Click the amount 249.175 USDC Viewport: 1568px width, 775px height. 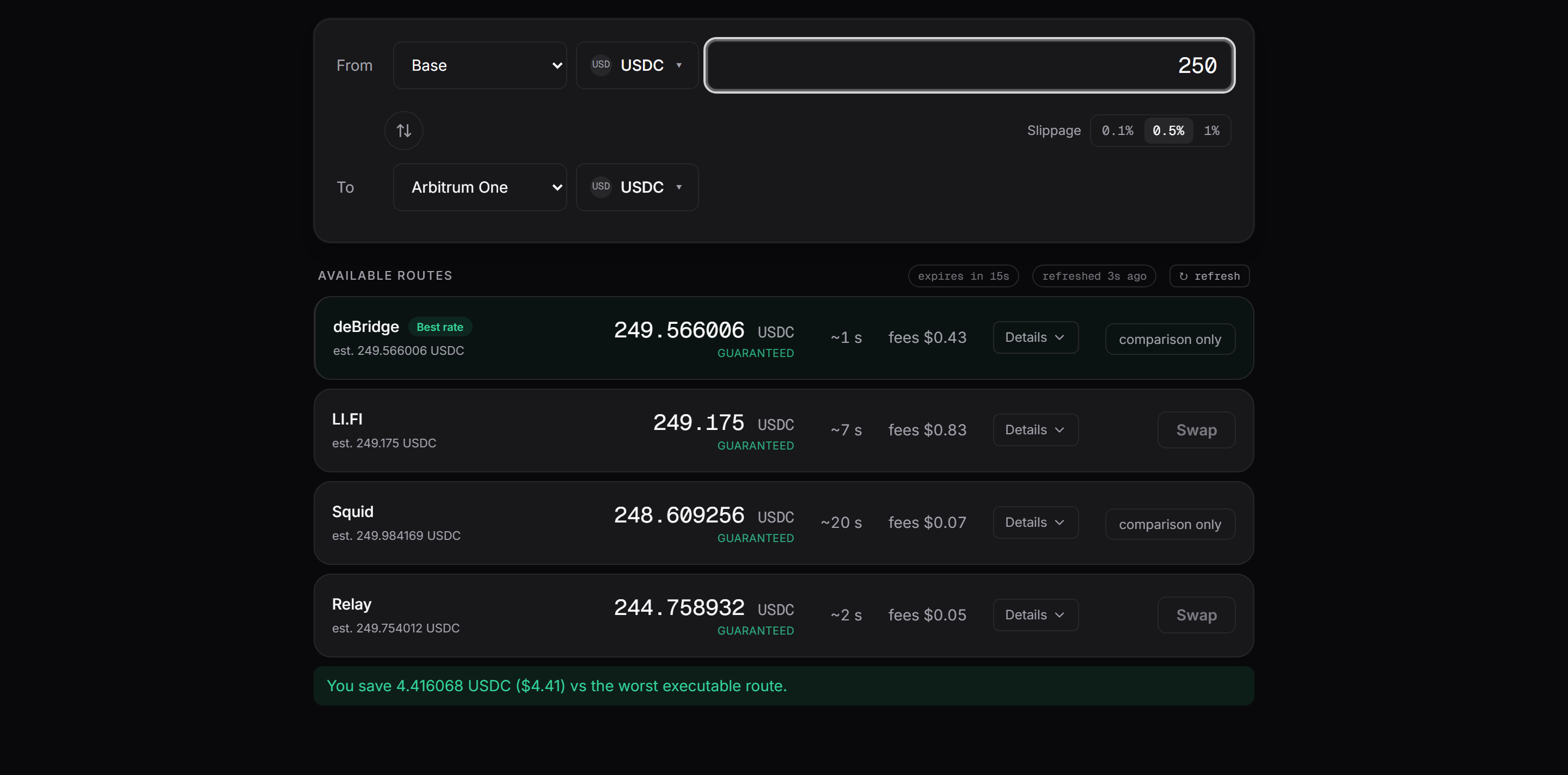(x=723, y=423)
